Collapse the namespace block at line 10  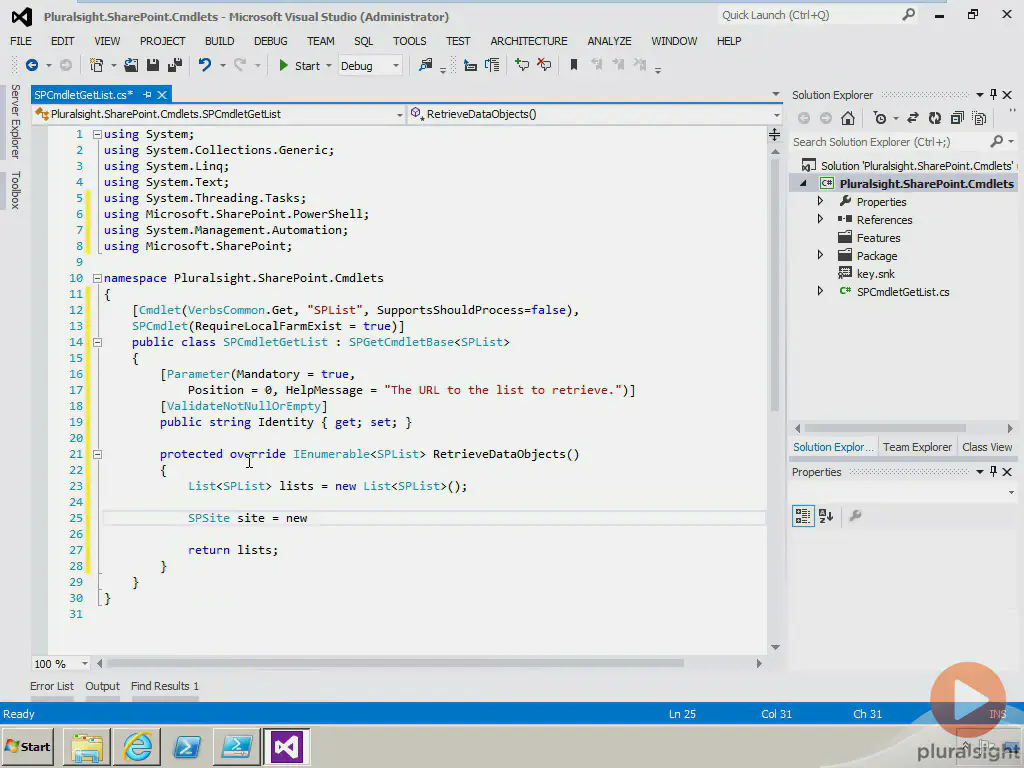click(x=97, y=278)
